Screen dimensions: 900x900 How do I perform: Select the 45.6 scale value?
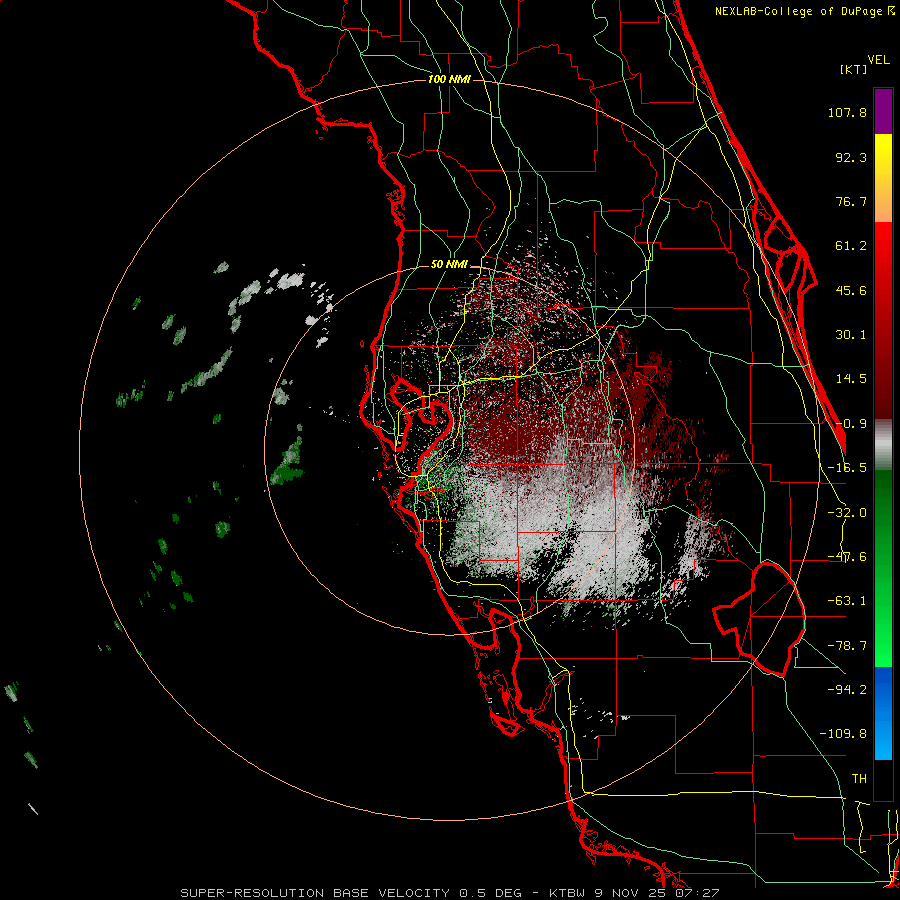pyautogui.click(x=851, y=290)
